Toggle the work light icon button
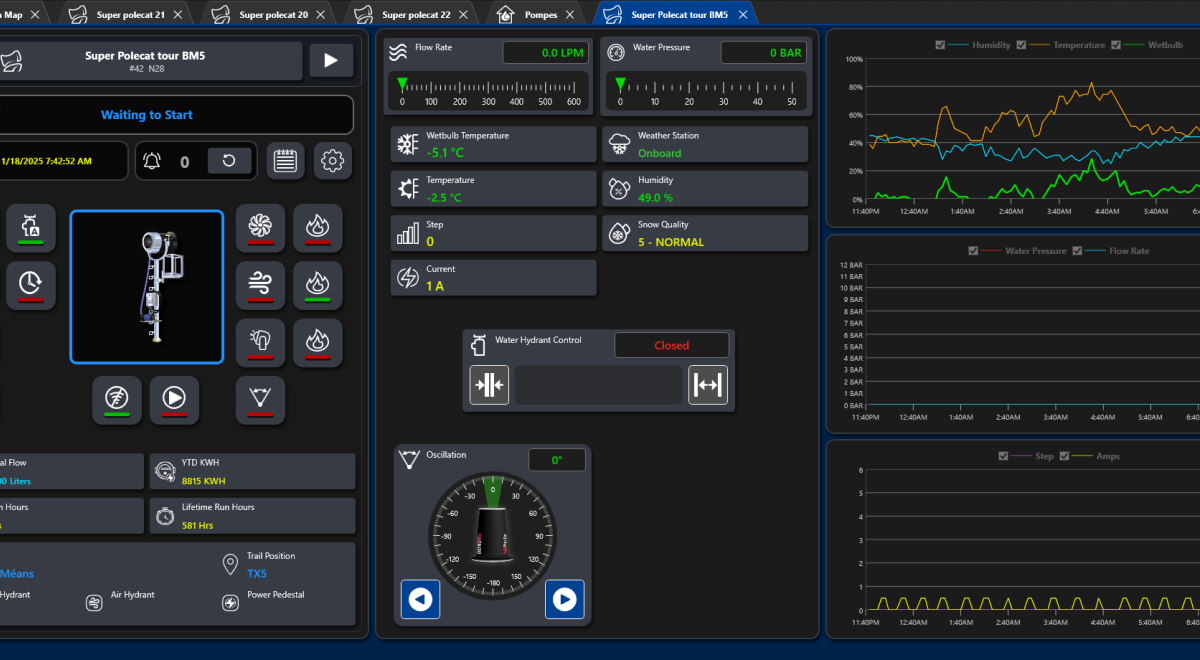 click(260, 343)
